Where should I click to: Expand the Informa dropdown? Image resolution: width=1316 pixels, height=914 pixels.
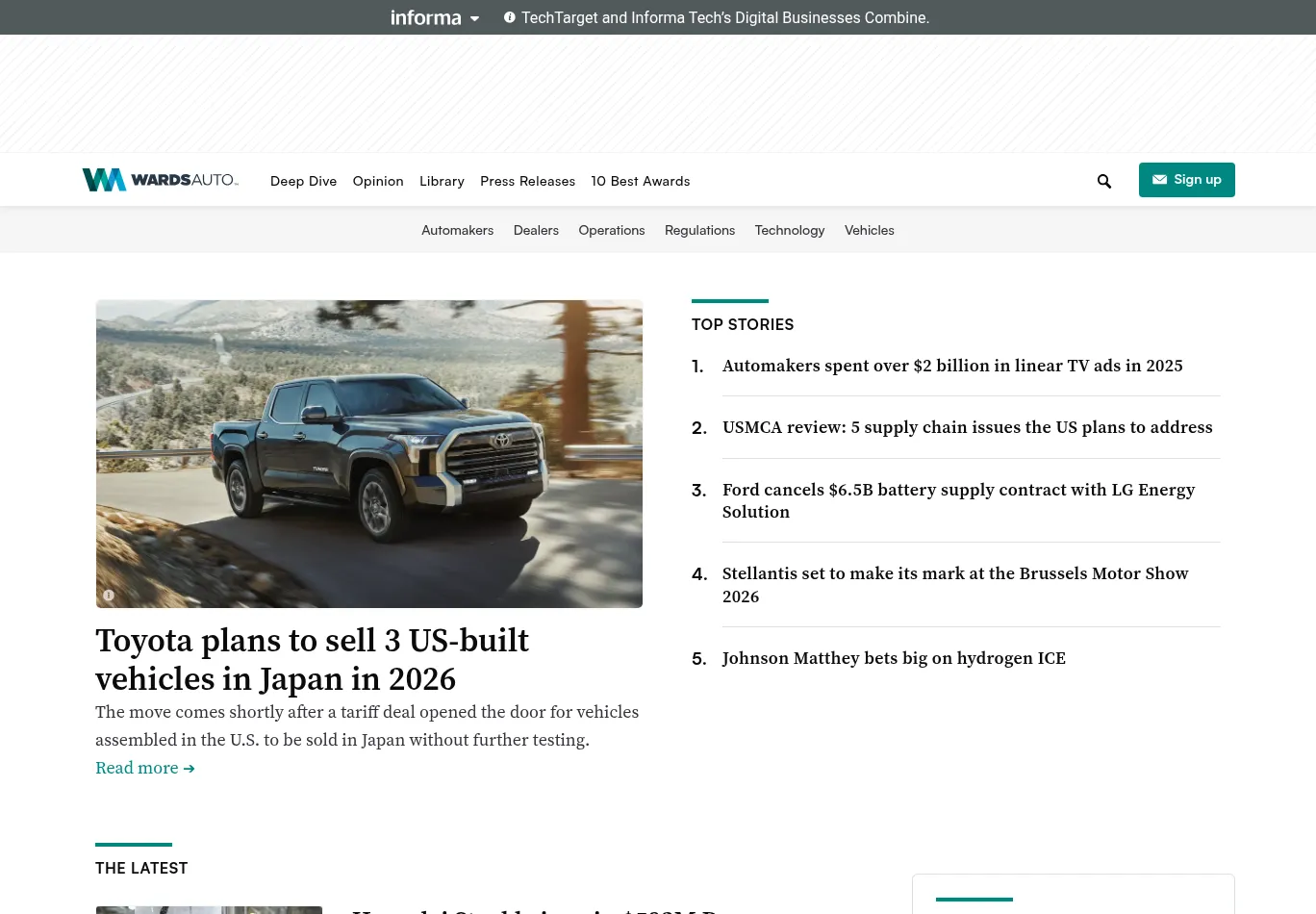click(435, 17)
